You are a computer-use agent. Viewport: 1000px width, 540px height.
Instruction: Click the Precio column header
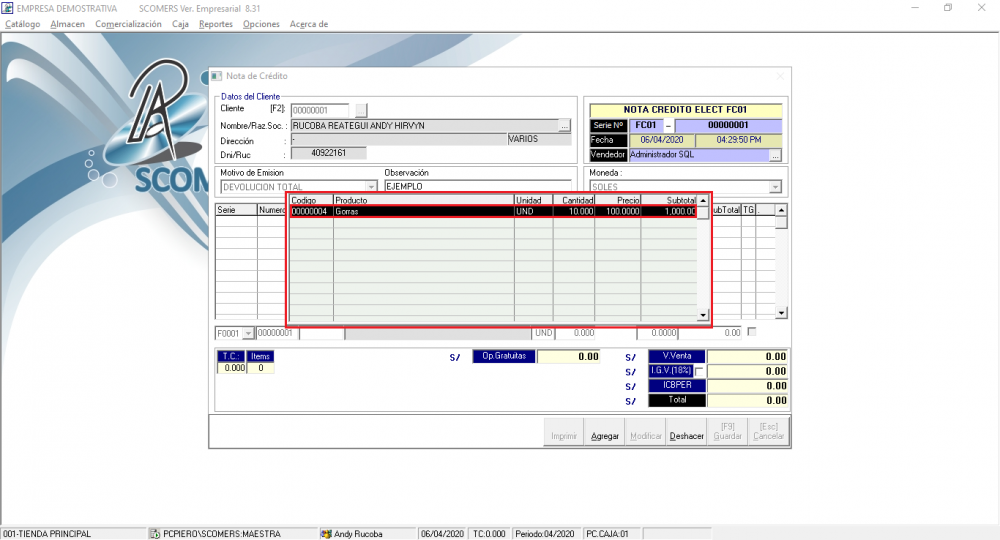tap(617, 200)
